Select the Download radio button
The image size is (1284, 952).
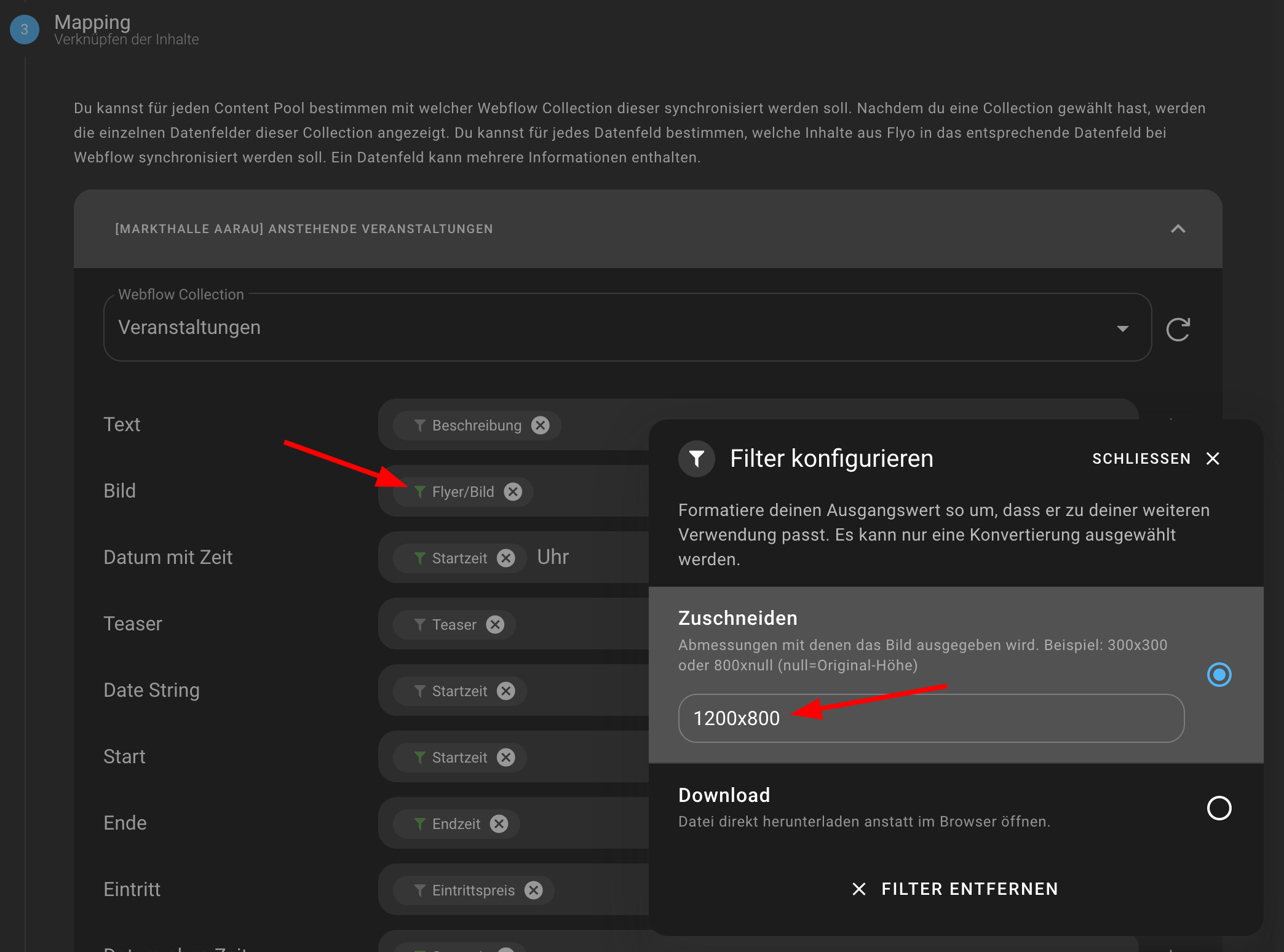point(1219,809)
